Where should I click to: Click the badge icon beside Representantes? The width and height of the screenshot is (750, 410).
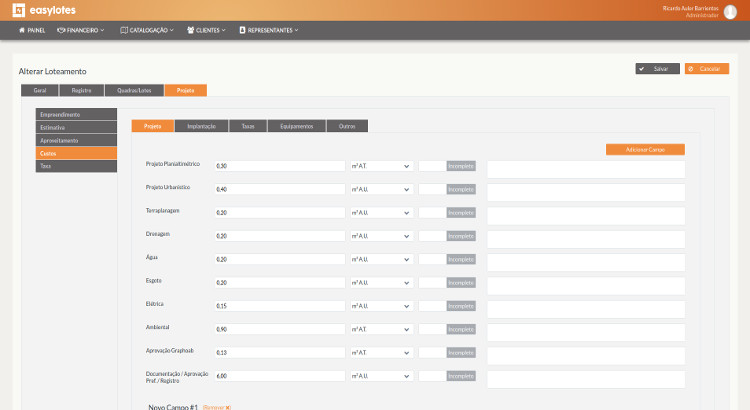(x=242, y=30)
